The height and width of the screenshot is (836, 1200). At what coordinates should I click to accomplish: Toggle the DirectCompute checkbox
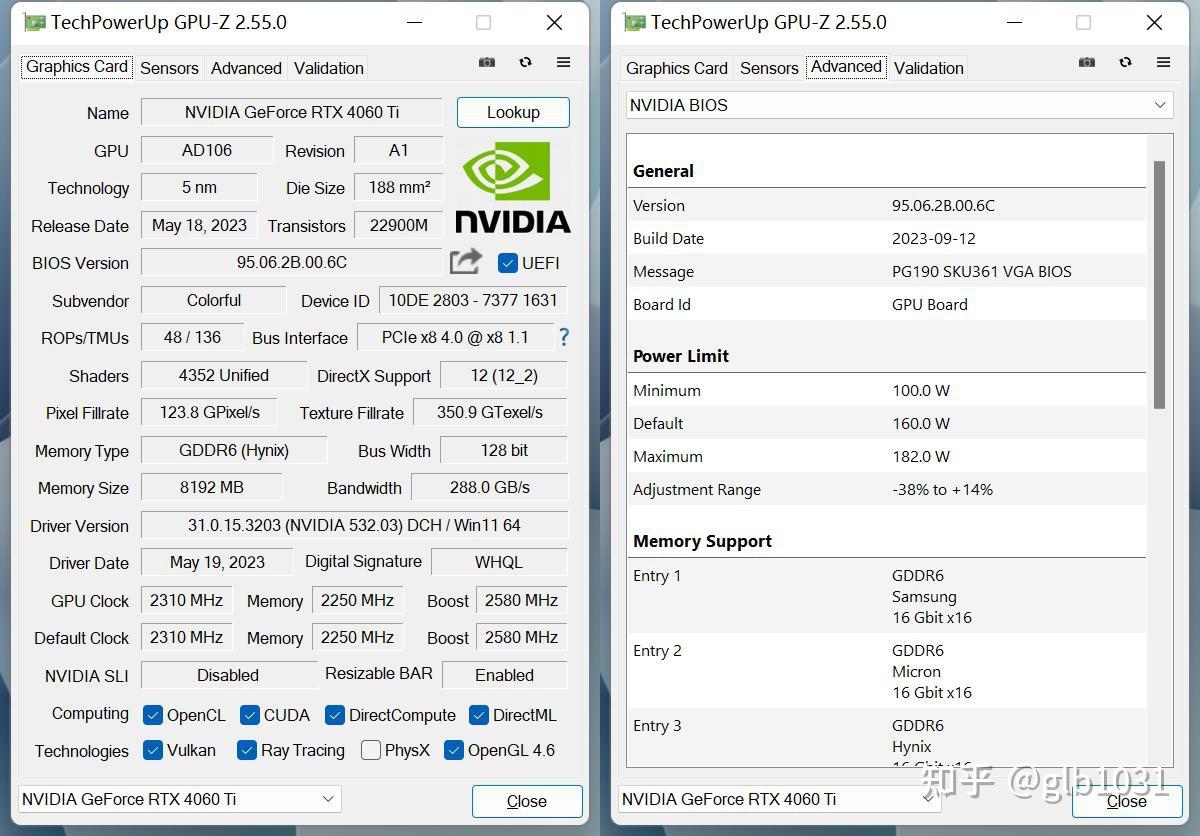tap(335, 715)
